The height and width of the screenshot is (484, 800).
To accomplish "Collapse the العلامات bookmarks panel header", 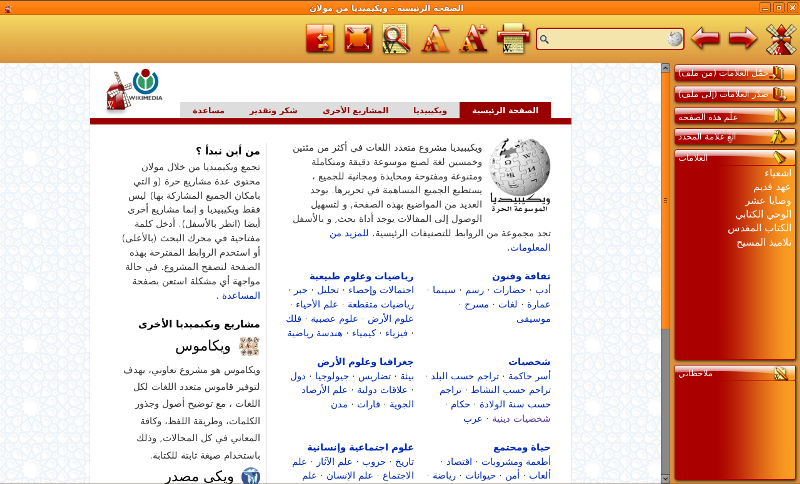I will [734, 157].
